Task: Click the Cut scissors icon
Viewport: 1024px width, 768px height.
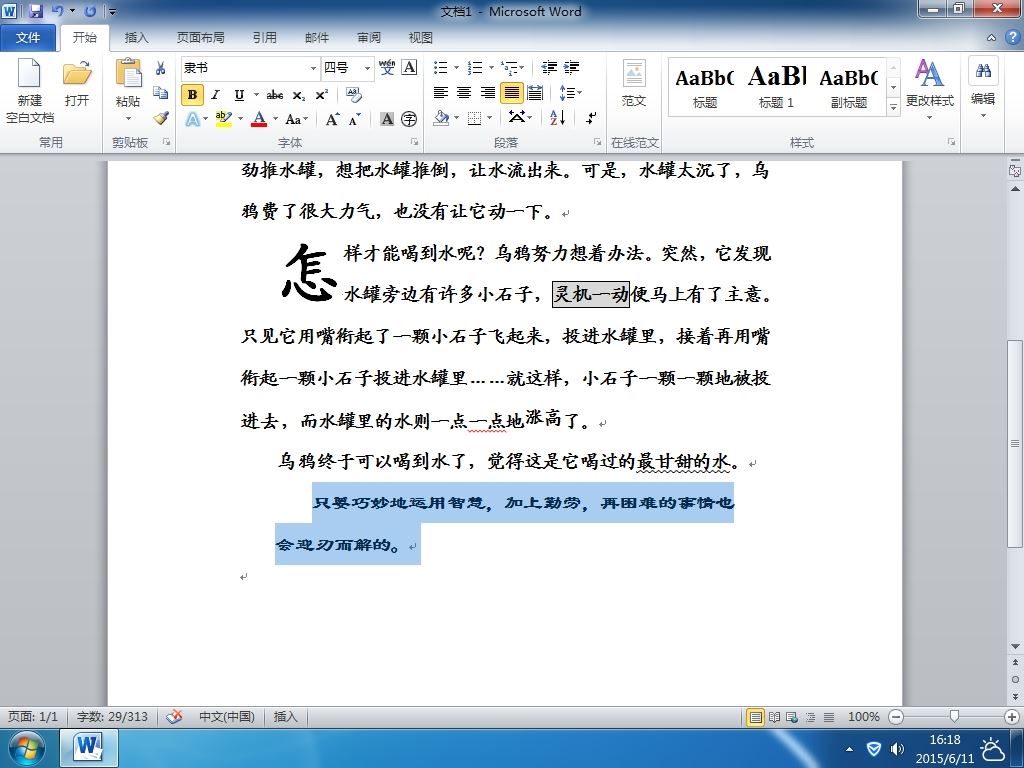Action: [161, 68]
